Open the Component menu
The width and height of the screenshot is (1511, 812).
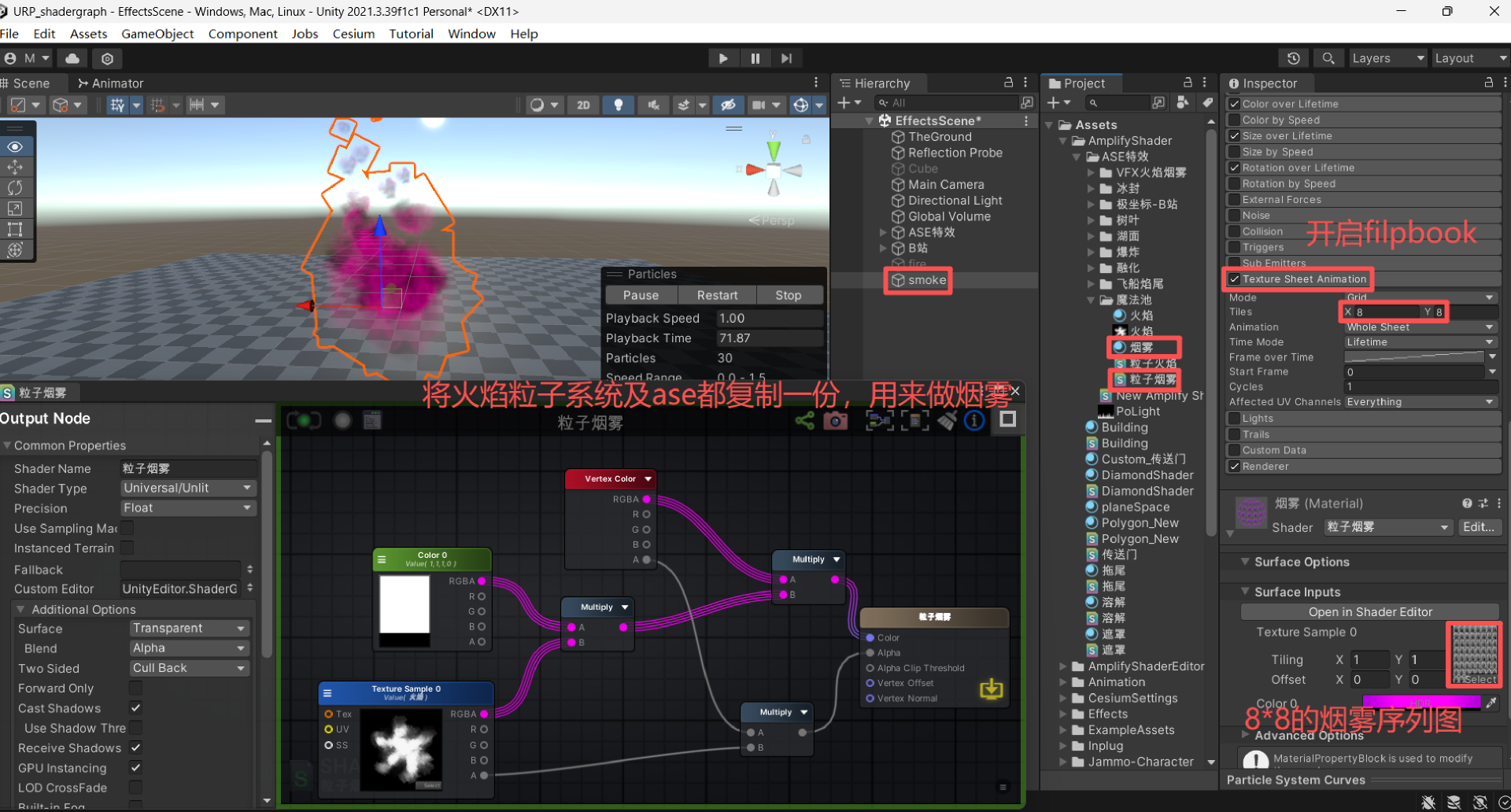[242, 34]
